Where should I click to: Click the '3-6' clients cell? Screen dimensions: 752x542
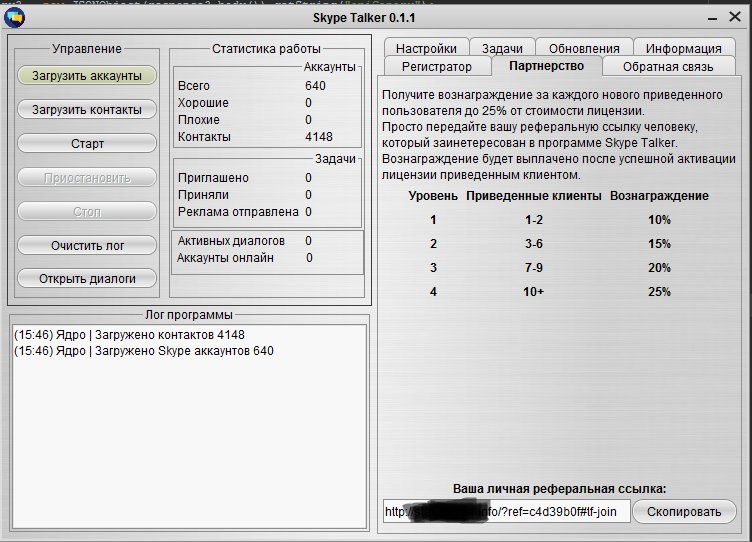(x=534, y=244)
